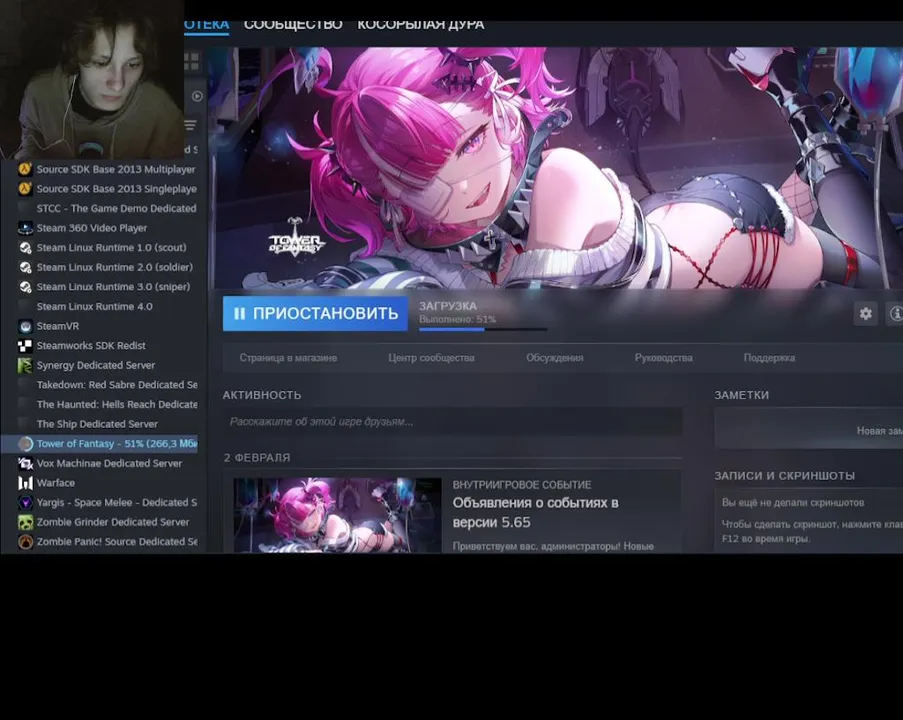Click the ЗАМЕТКИ heading
The height and width of the screenshot is (720, 903).
coord(742,395)
